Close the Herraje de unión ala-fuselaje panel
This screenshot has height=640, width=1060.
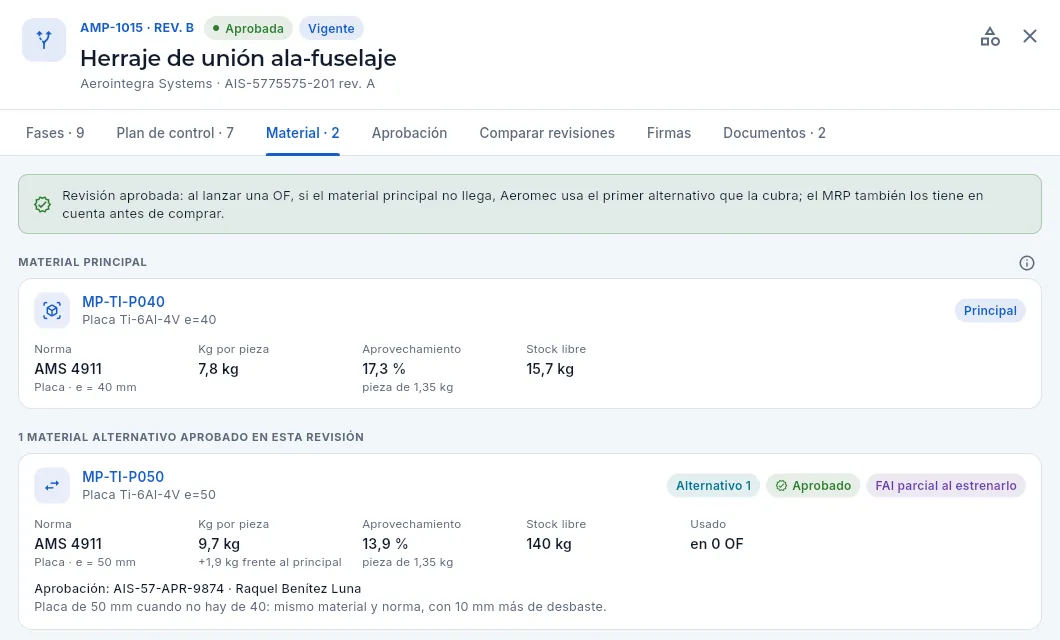[x=1030, y=36]
